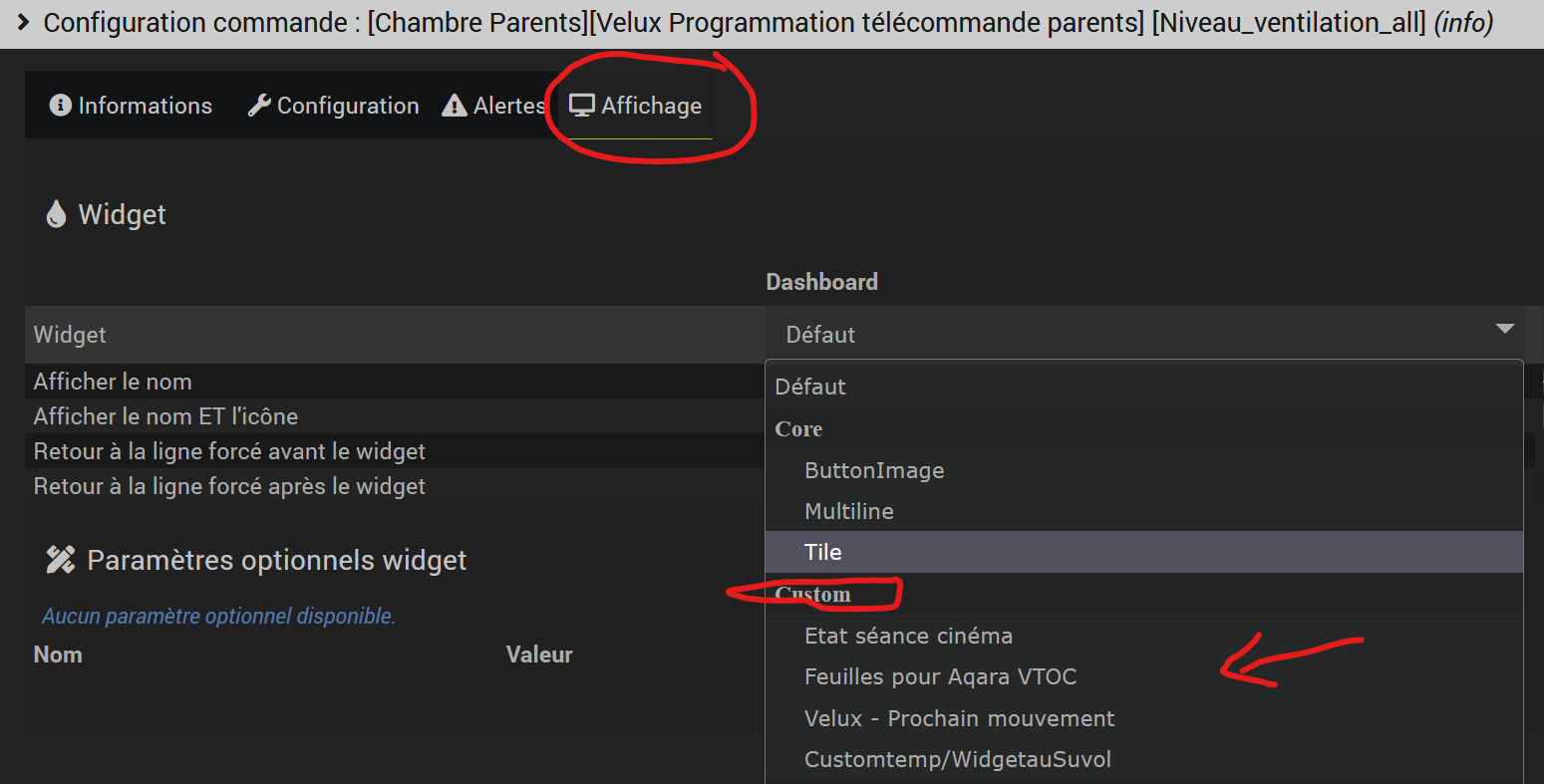This screenshot has height=784, width=1544.
Task: Select the ButtonImage widget option
Action: (874, 470)
